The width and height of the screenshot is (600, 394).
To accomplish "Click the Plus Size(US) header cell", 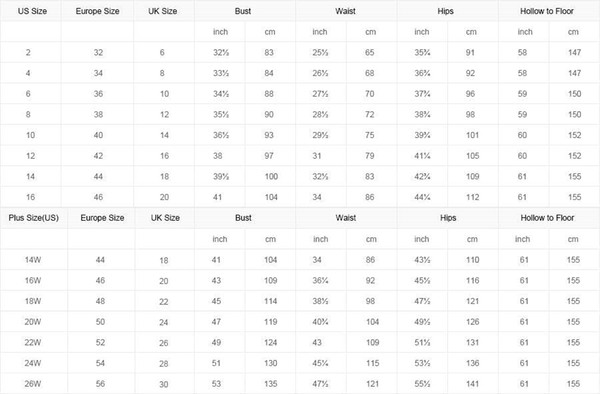I will click(34, 218).
